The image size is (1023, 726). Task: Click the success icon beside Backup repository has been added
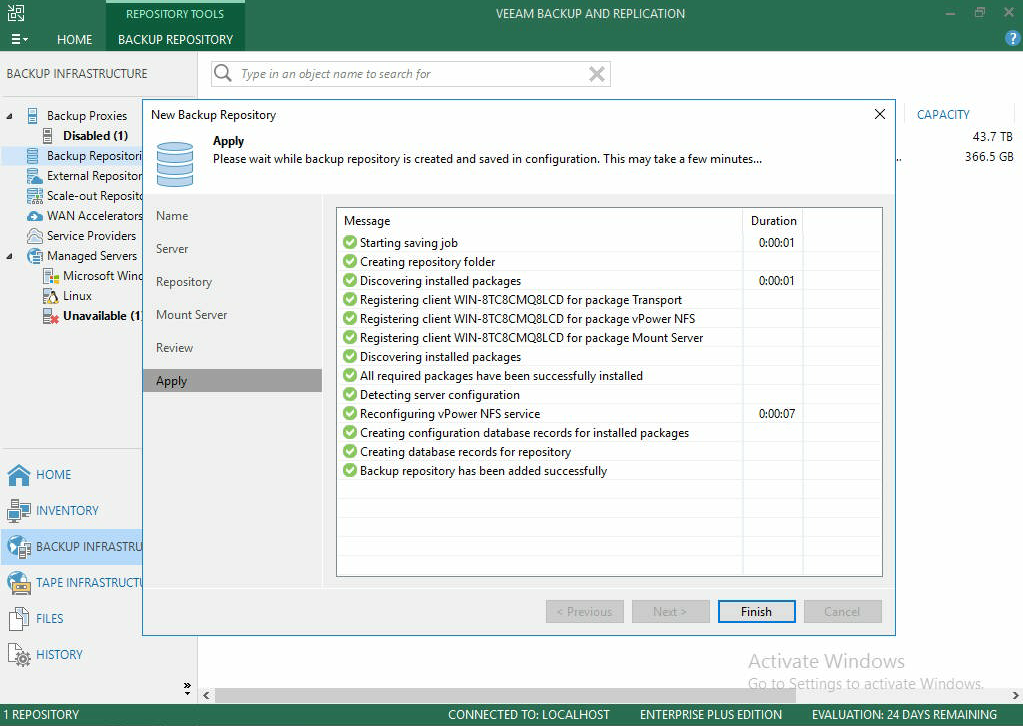point(350,470)
